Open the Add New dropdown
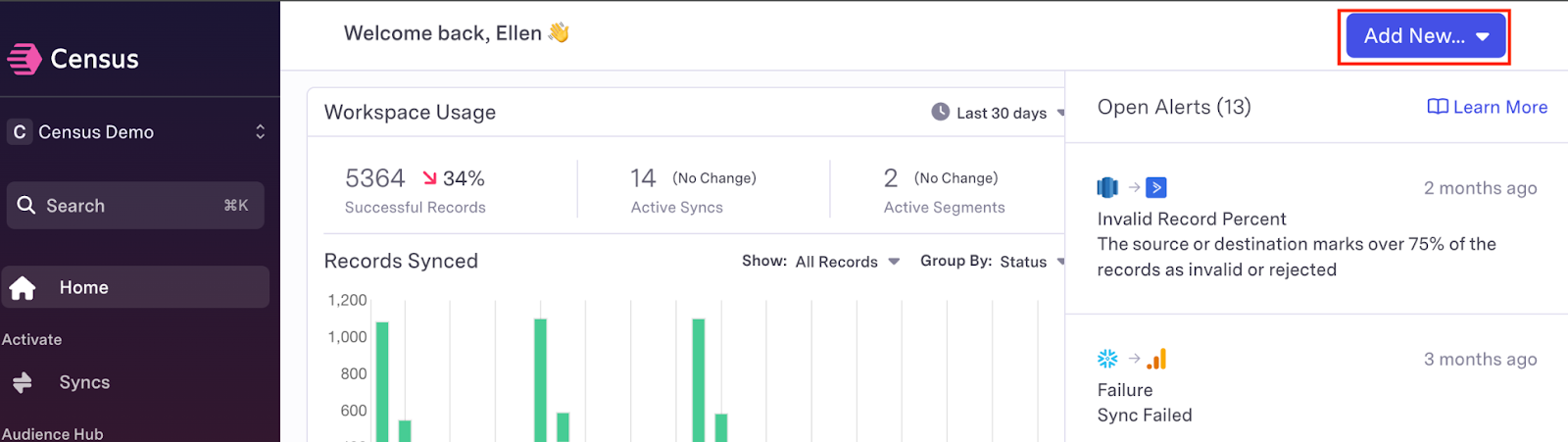1568x442 pixels. 1425,36
